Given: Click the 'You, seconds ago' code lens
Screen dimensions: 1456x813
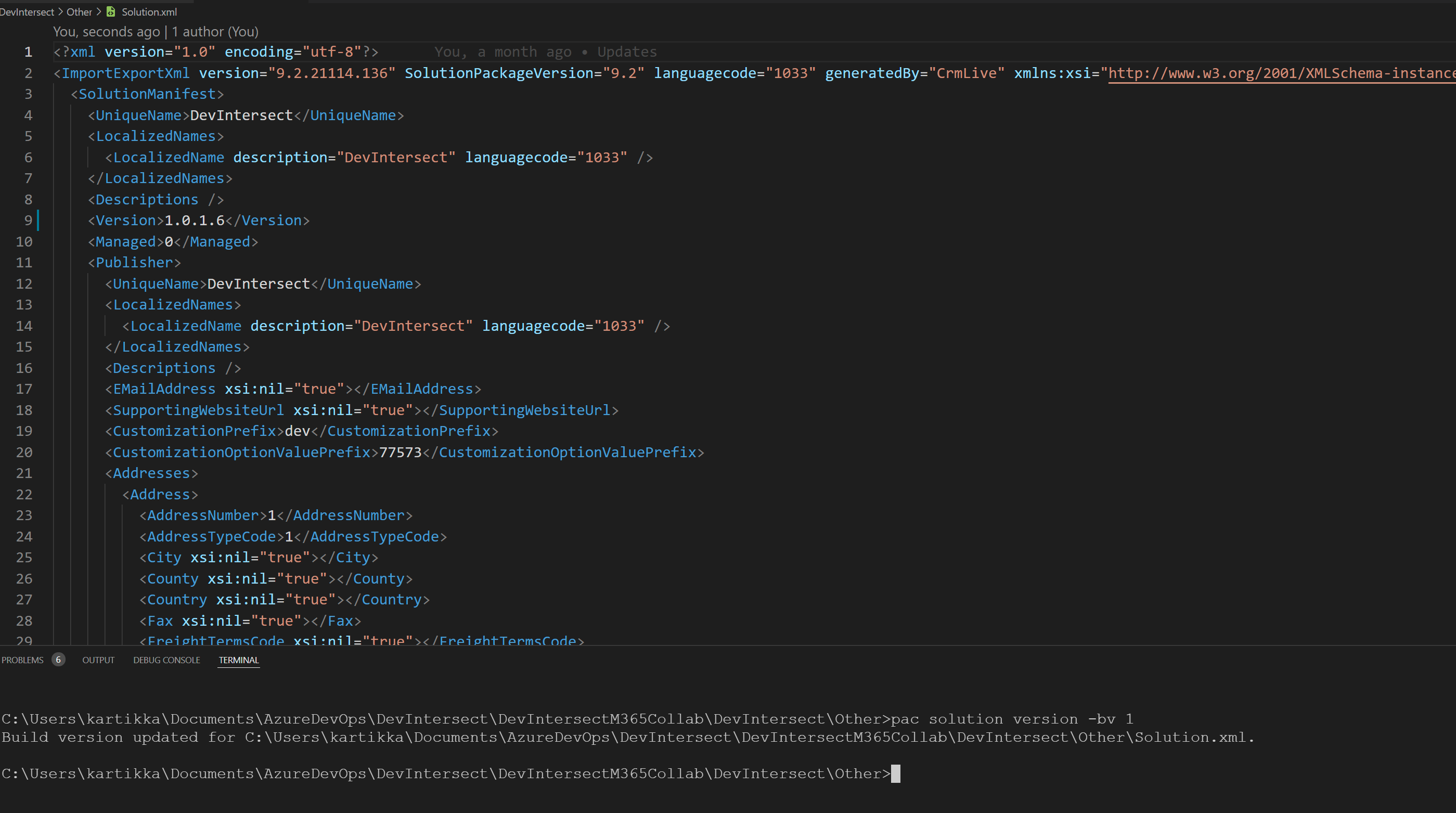Looking at the screenshot, I should coord(106,32).
